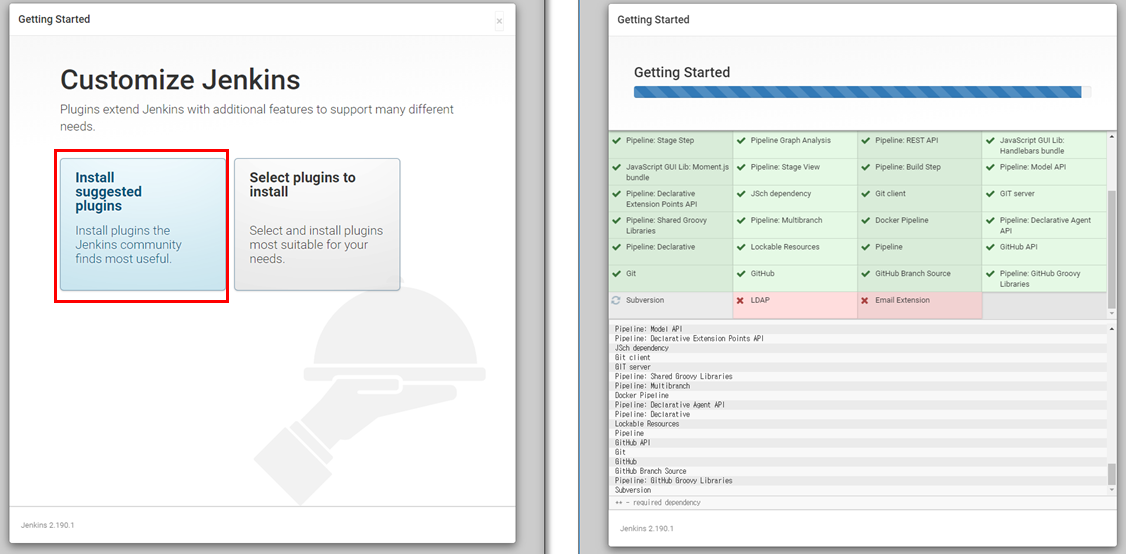Click Jenkins 2.190.1 version in progress window
1126x554 pixels.
pos(646,528)
